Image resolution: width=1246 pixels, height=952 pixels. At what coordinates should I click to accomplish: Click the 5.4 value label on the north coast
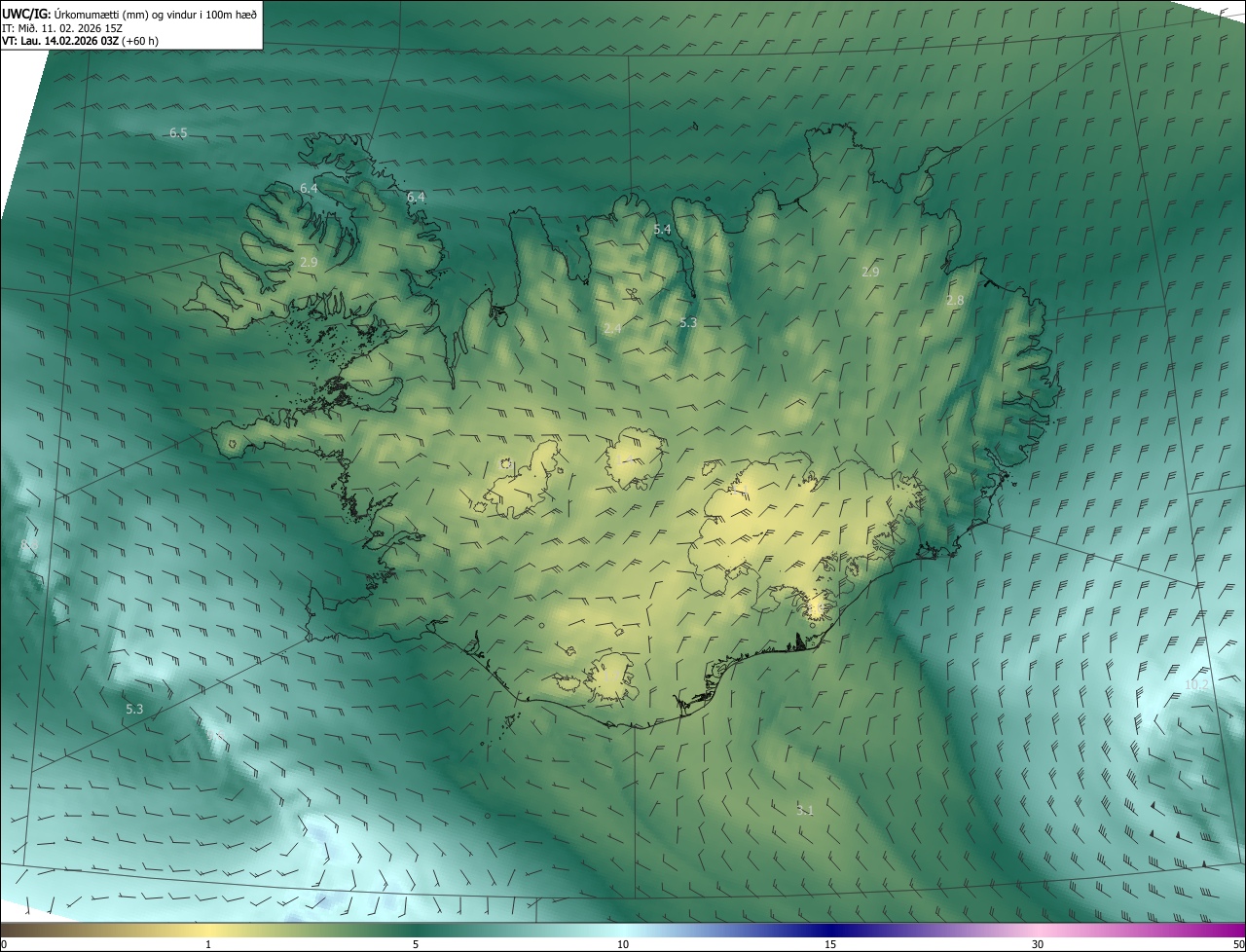tap(662, 230)
